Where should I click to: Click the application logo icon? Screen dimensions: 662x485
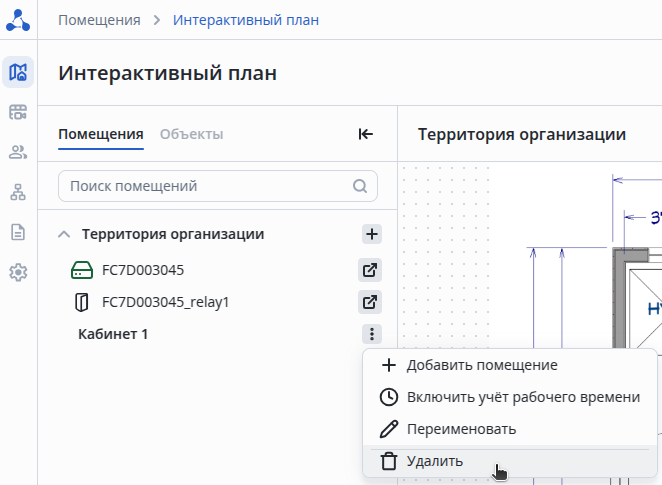pos(18,20)
